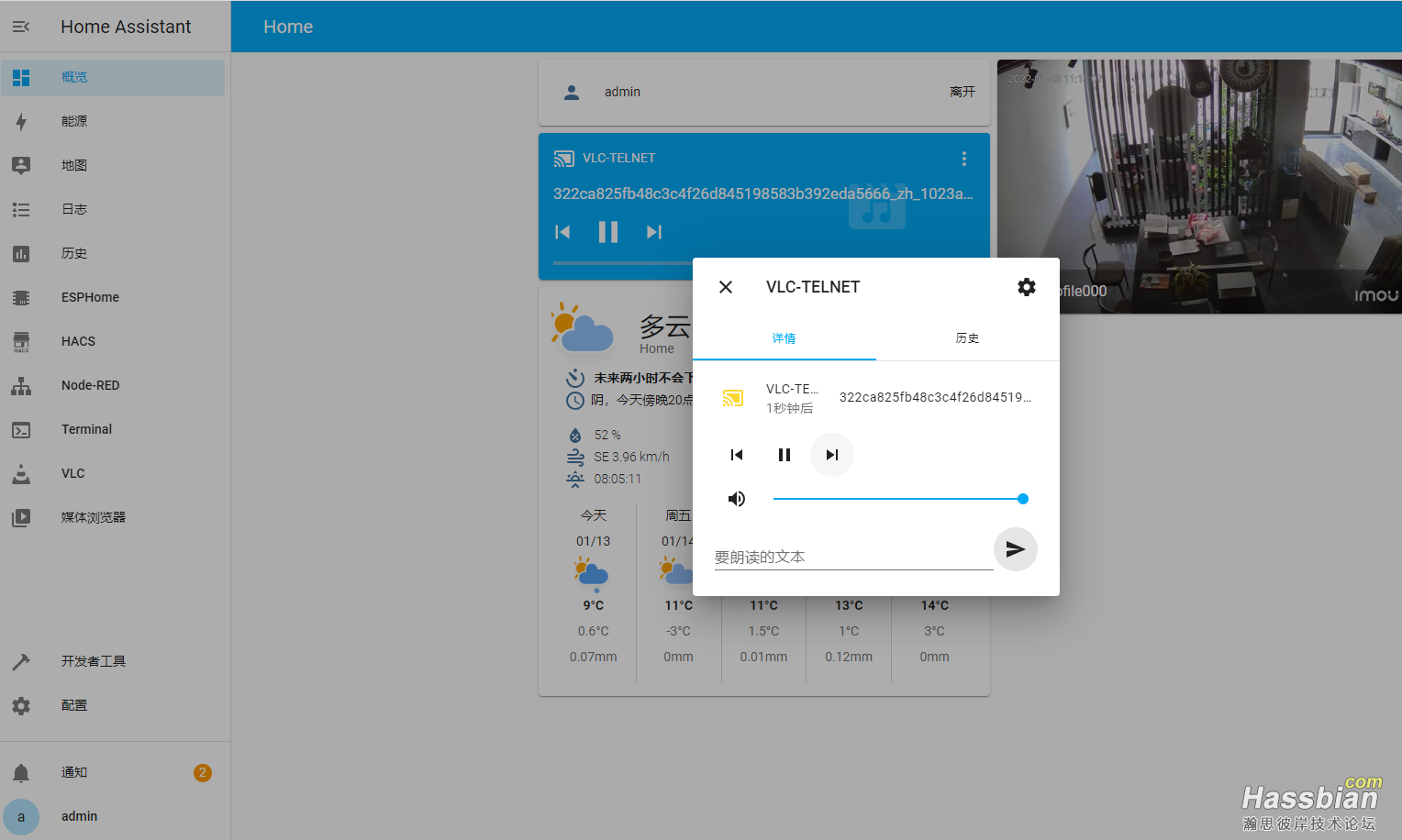This screenshot has width=1402, height=840.
Task: Click the 配置 gear icon in sidebar
Action: click(x=21, y=705)
